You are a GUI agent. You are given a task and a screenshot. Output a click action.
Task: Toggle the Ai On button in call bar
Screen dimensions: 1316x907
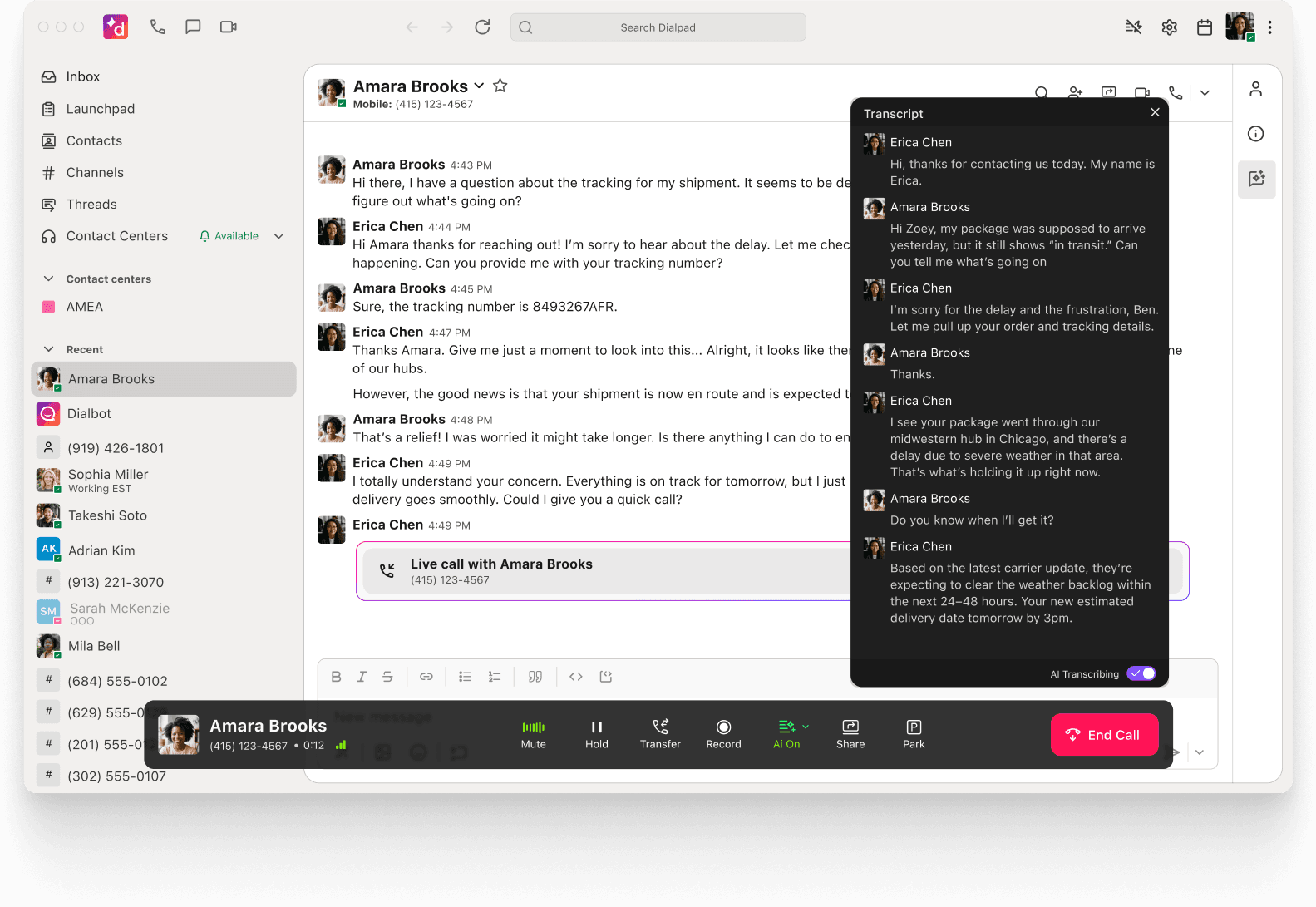point(786,735)
